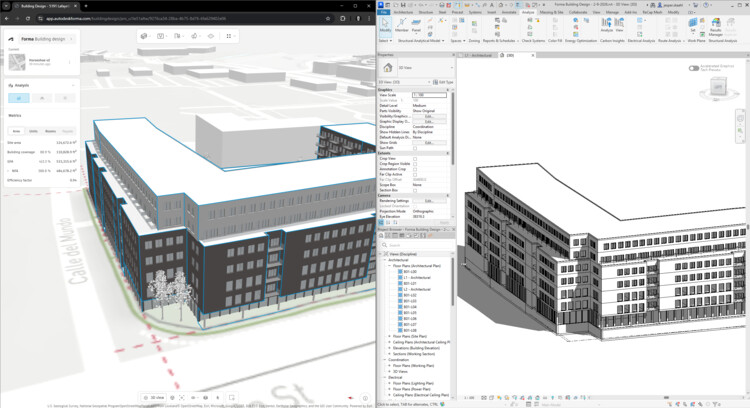The height and width of the screenshot is (408, 750).
Task: Click Edit button for Rendering Settings
Action: pyautogui.click(x=429, y=201)
